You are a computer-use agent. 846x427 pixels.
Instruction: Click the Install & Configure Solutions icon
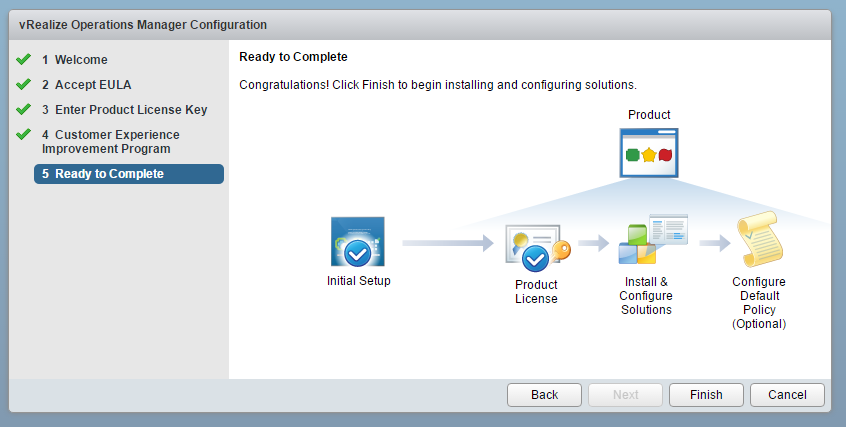[x=653, y=239]
